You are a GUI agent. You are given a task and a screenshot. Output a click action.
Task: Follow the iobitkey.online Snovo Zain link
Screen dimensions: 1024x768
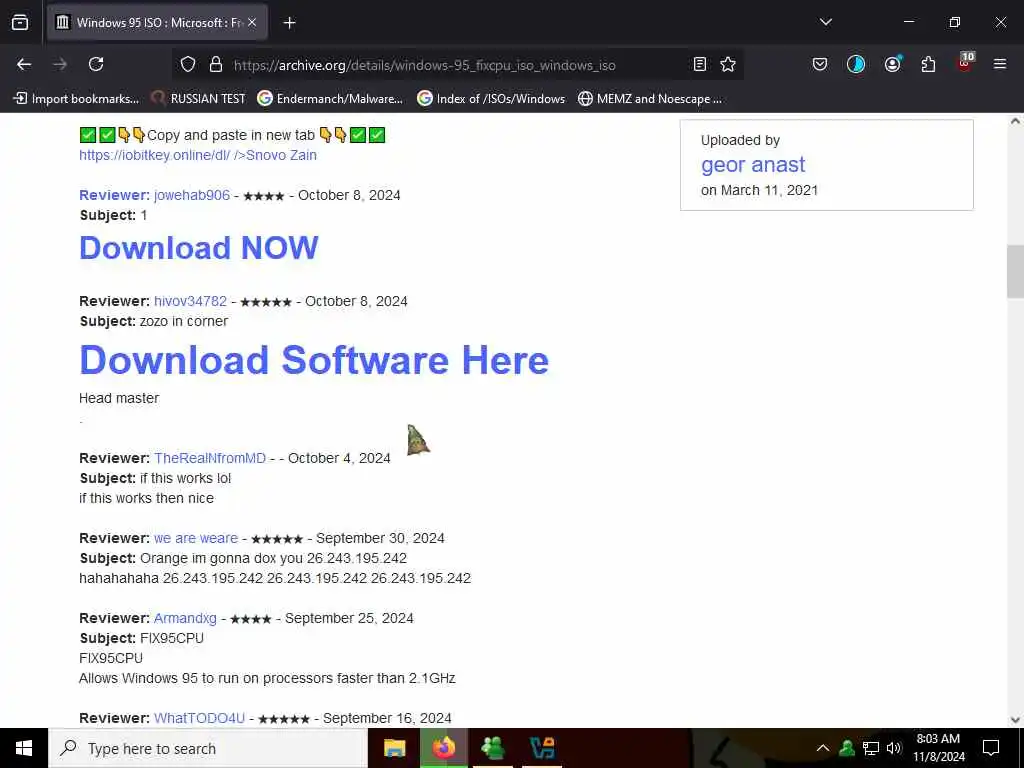coord(198,155)
